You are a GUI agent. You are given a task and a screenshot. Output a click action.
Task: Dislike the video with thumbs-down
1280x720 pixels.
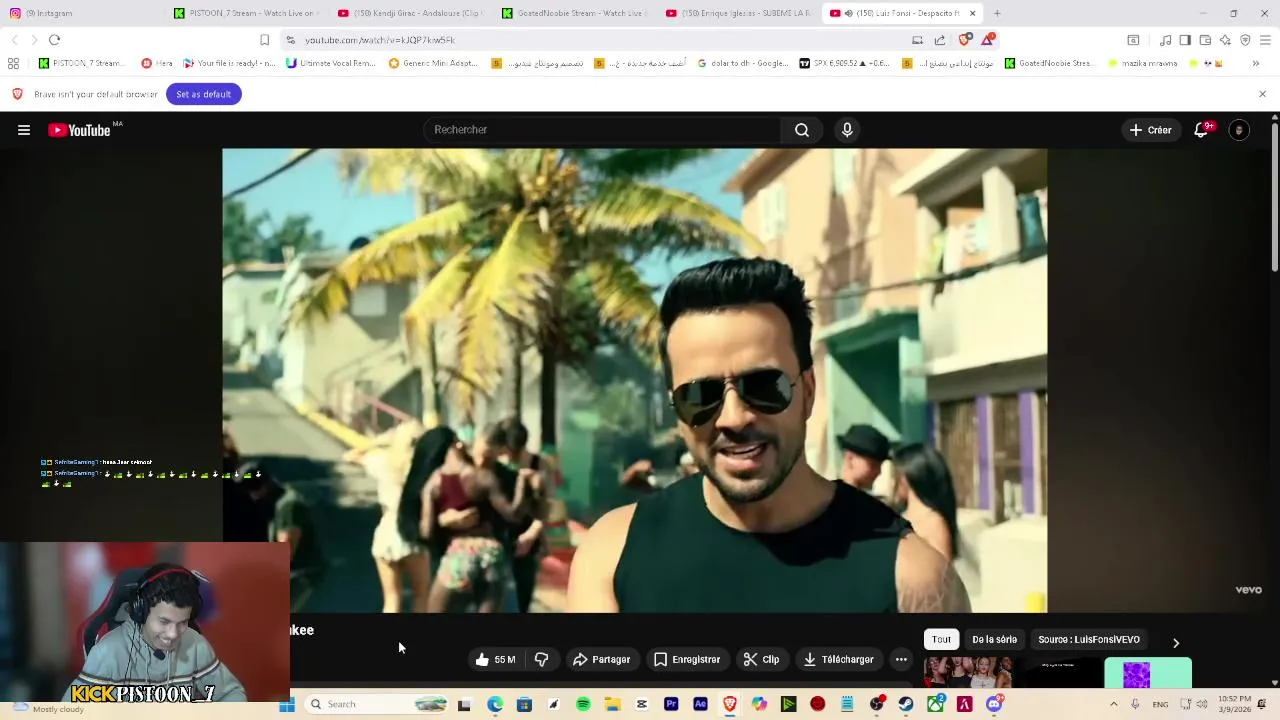pos(542,660)
